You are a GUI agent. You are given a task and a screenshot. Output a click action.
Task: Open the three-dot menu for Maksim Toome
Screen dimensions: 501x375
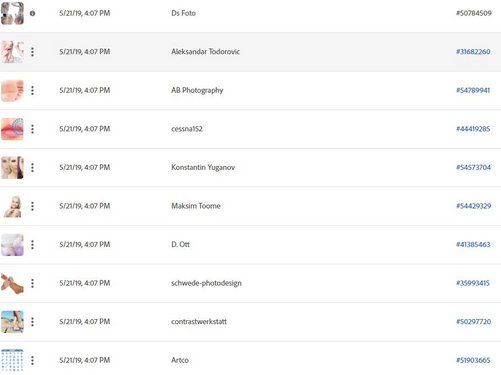point(32,206)
